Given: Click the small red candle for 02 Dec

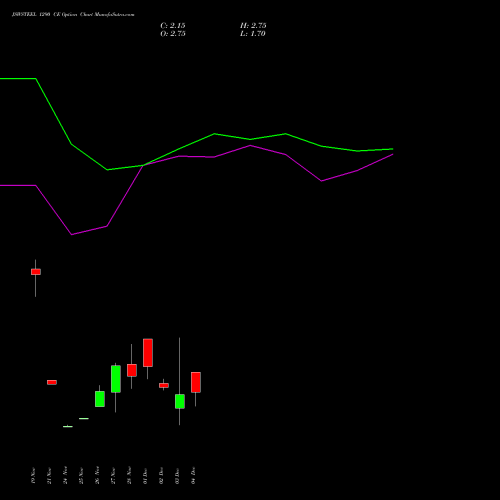Looking at the screenshot, I should tap(164, 385).
